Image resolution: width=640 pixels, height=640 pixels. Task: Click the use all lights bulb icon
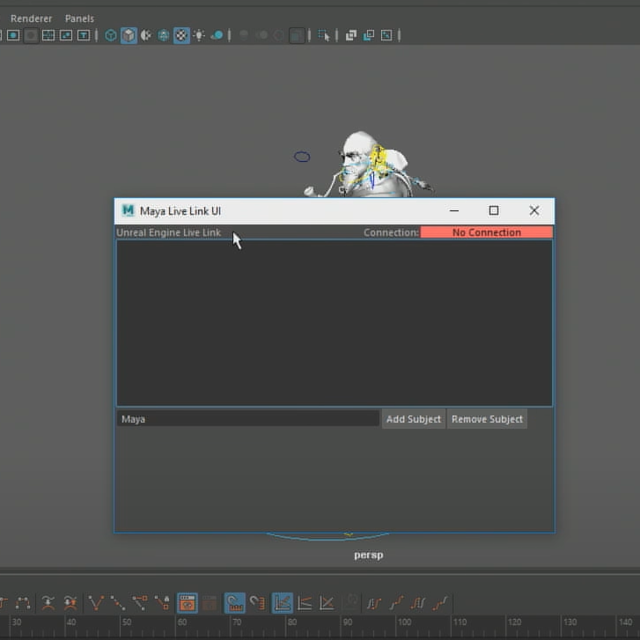[199, 35]
